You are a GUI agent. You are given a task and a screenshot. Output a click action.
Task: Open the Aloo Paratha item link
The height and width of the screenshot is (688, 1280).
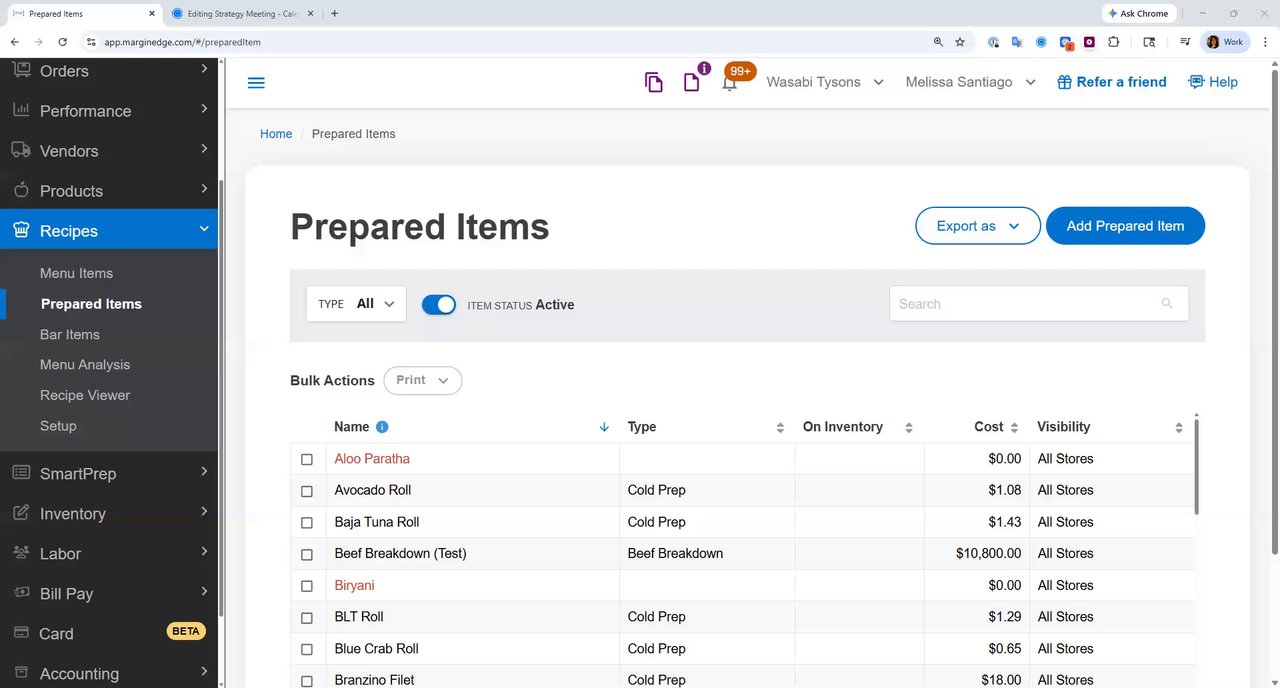click(372, 459)
